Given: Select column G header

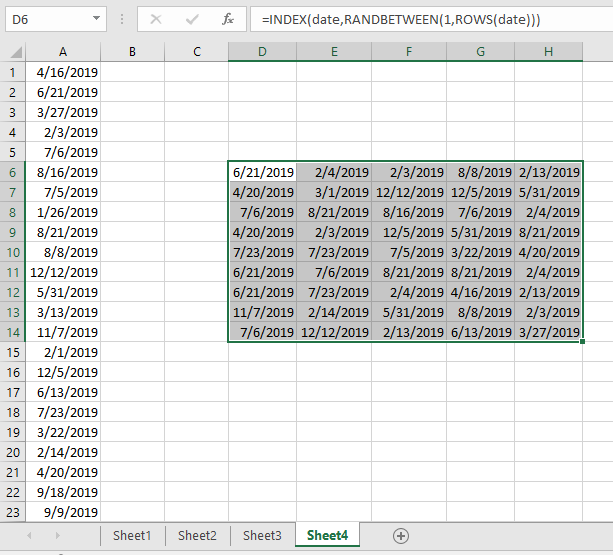Looking at the screenshot, I should point(480,52).
